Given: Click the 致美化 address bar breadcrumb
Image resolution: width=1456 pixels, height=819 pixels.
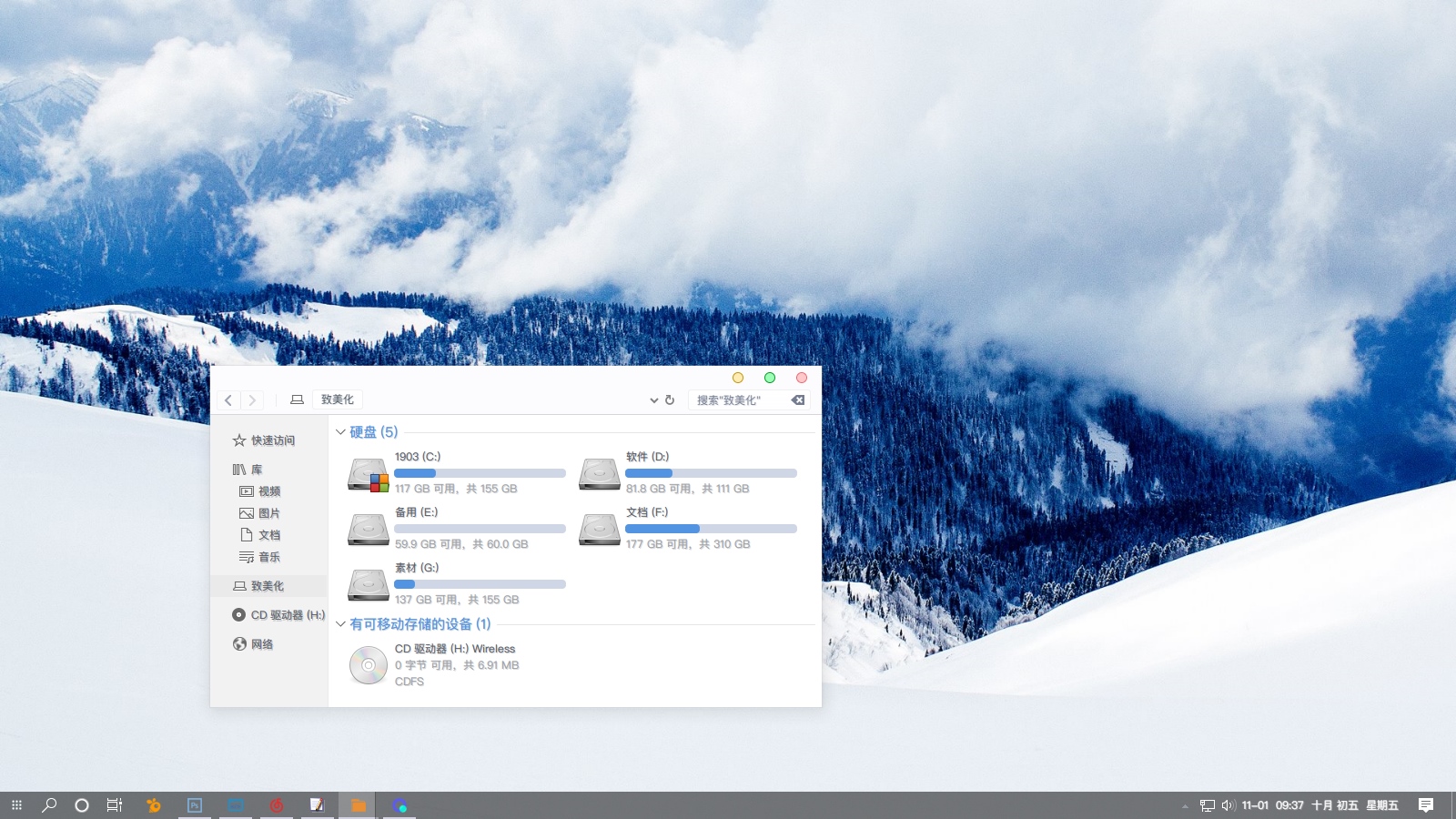Looking at the screenshot, I should tap(338, 399).
